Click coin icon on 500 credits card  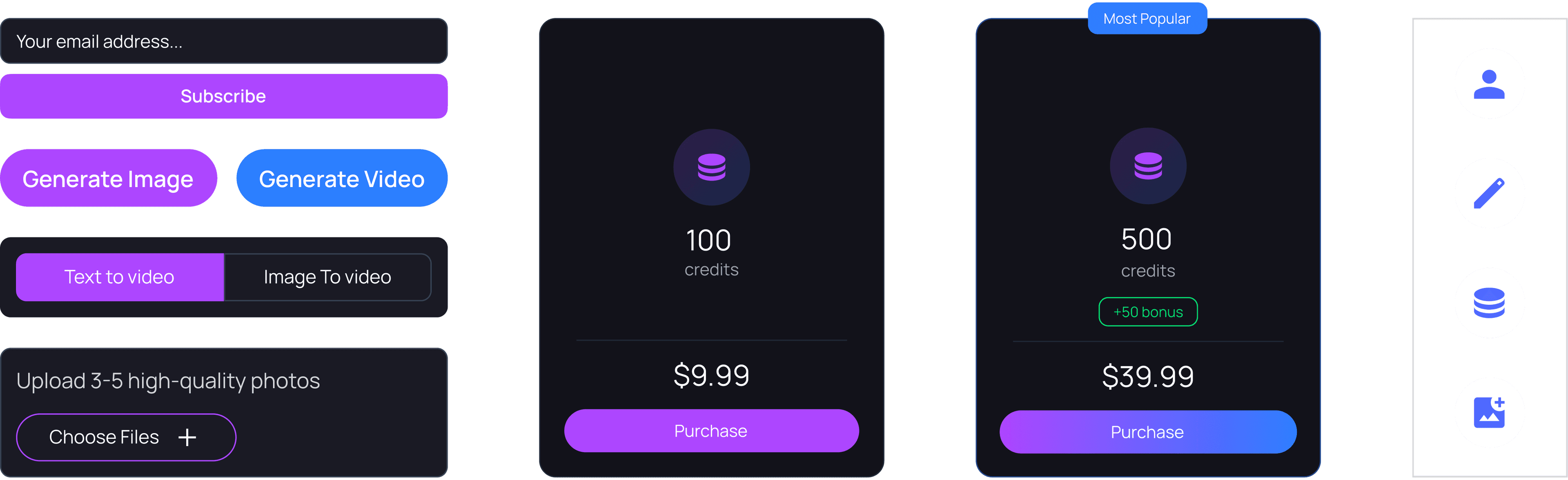pyautogui.click(x=1147, y=166)
